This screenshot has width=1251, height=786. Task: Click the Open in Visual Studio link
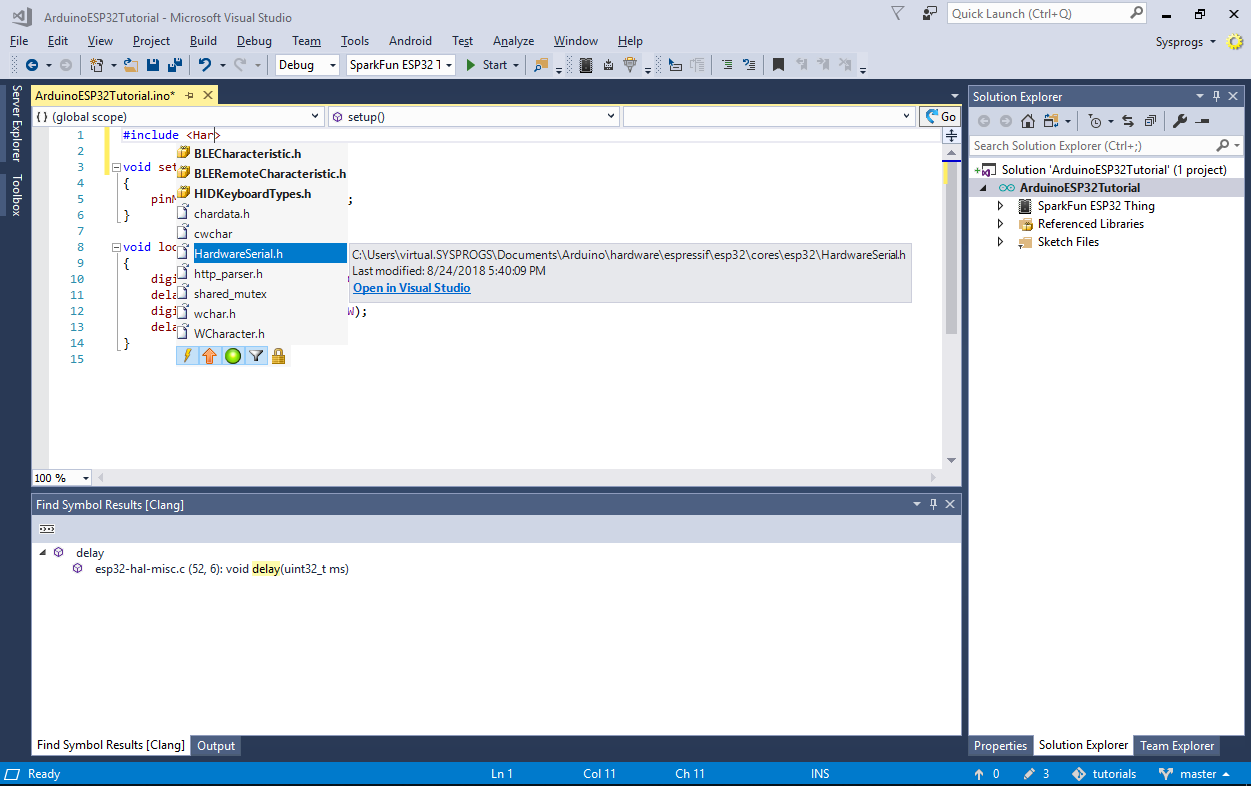pos(411,288)
